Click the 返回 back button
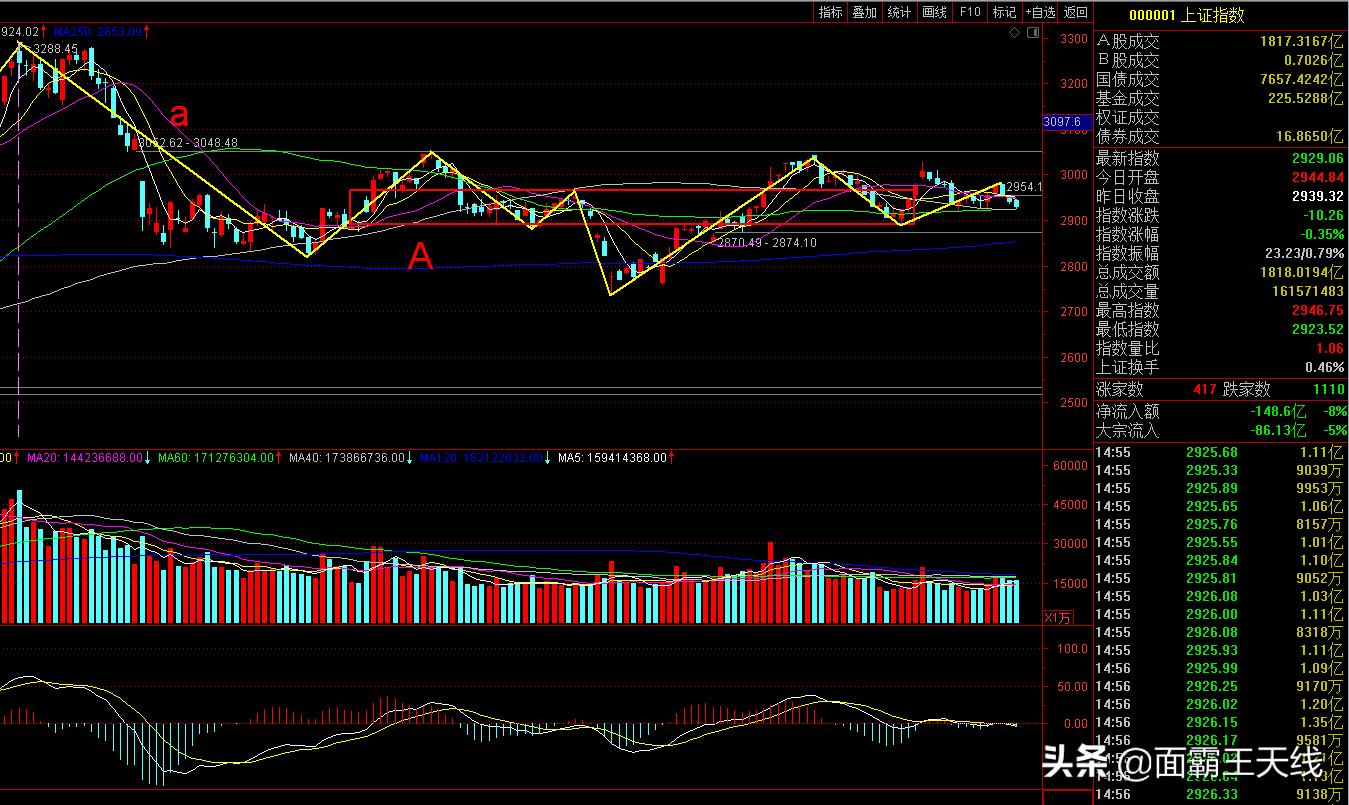Screen dimensions: 1349x805 click(1075, 12)
